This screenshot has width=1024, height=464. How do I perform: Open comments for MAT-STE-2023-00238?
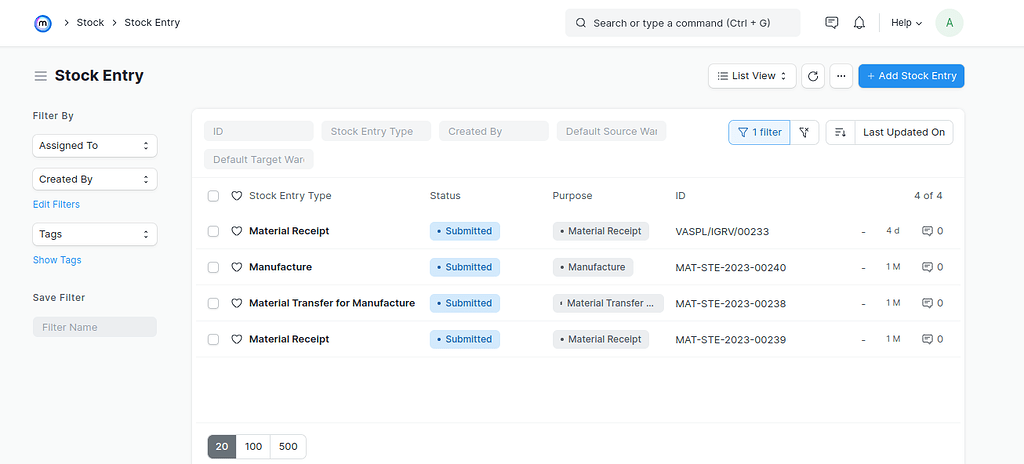(x=932, y=303)
